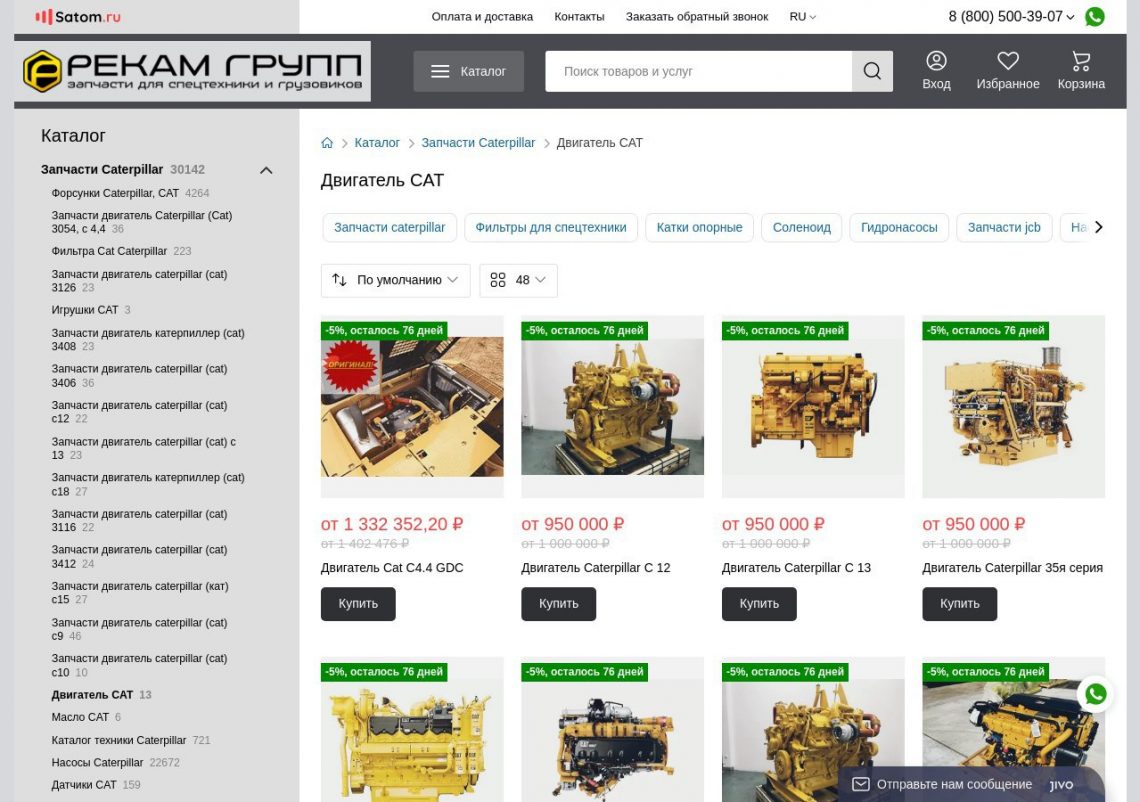Open 'Фильтра Cat Caterpillar' category

pyautogui.click(x=109, y=251)
